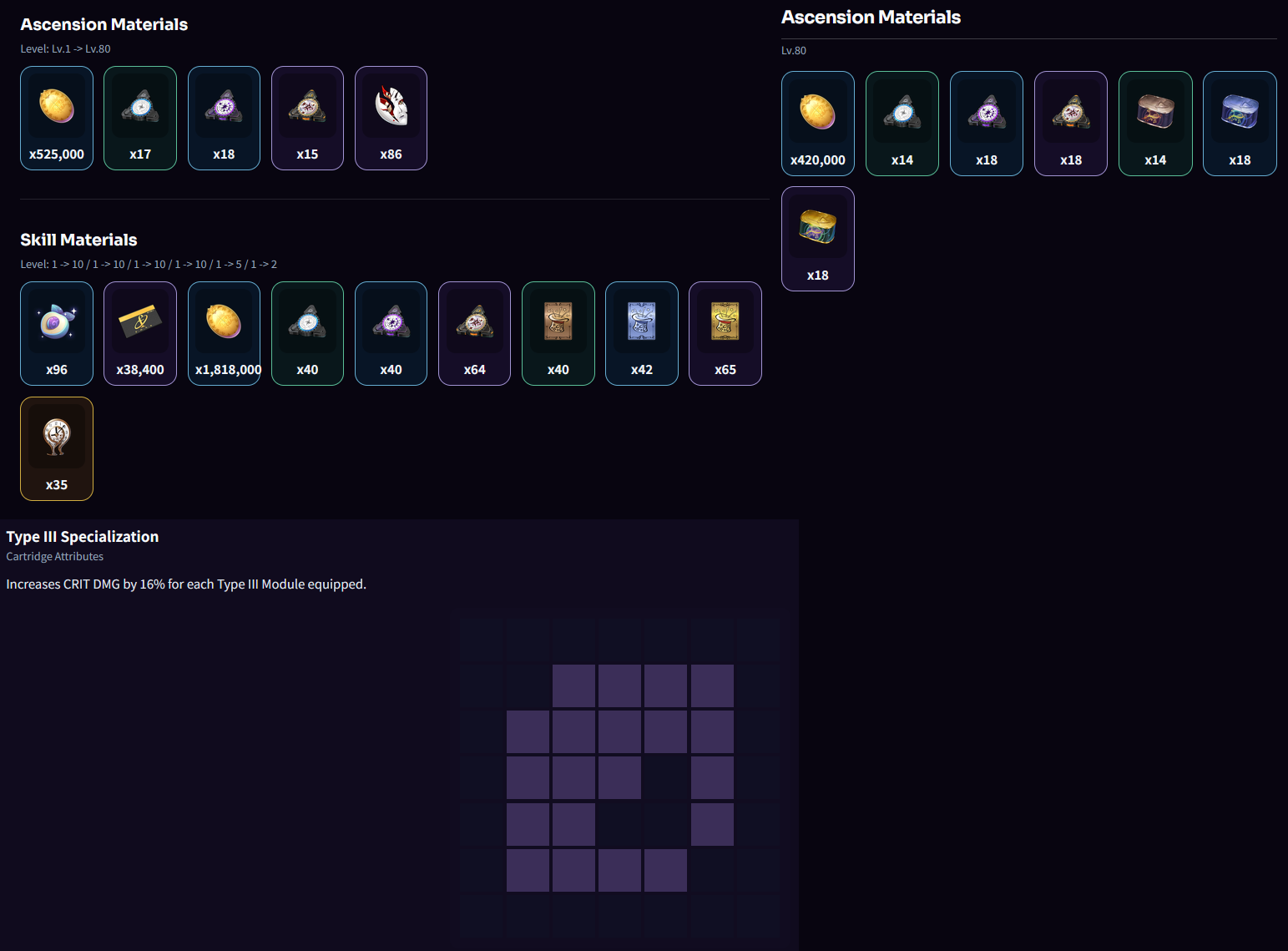Open the x65 gold card skill material

[725, 334]
